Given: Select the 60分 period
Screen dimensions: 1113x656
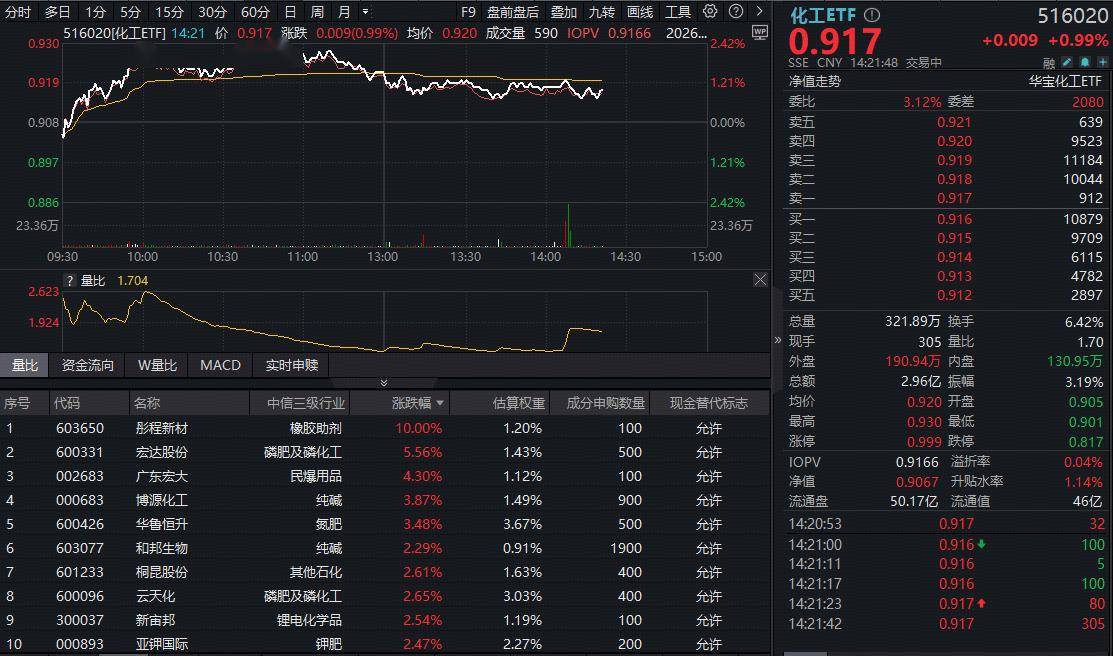Looking at the screenshot, I should (x=256, y=12).
